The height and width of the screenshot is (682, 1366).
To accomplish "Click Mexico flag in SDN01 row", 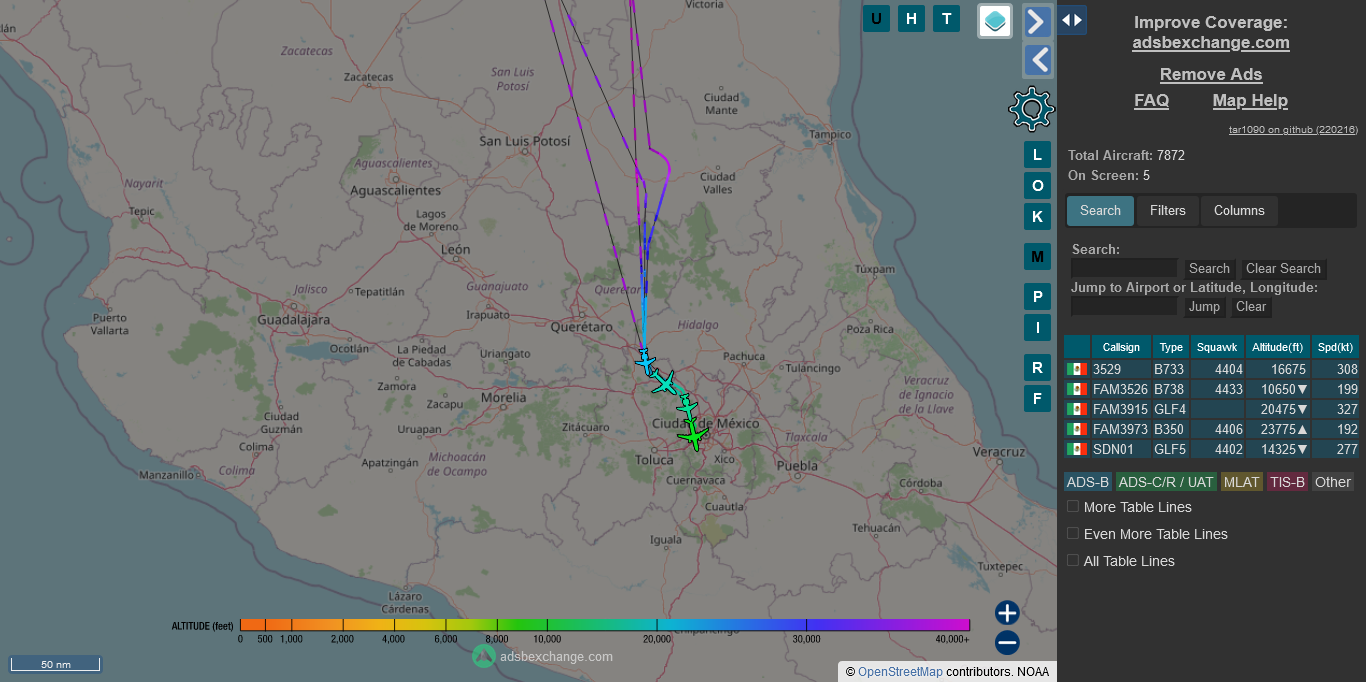I will coord(1077,449).
